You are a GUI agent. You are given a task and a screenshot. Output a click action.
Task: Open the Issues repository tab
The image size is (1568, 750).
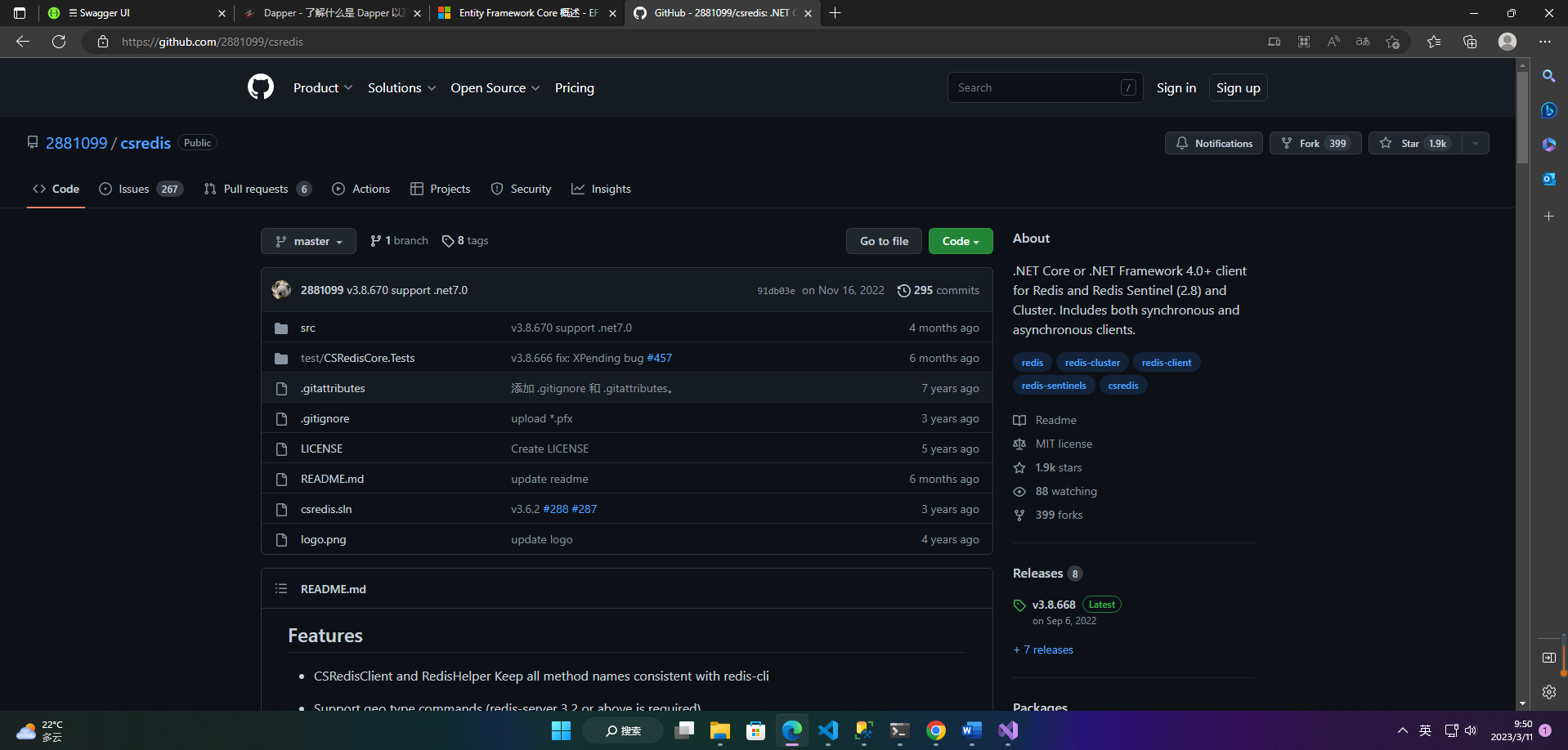click(x=141, y=189)
